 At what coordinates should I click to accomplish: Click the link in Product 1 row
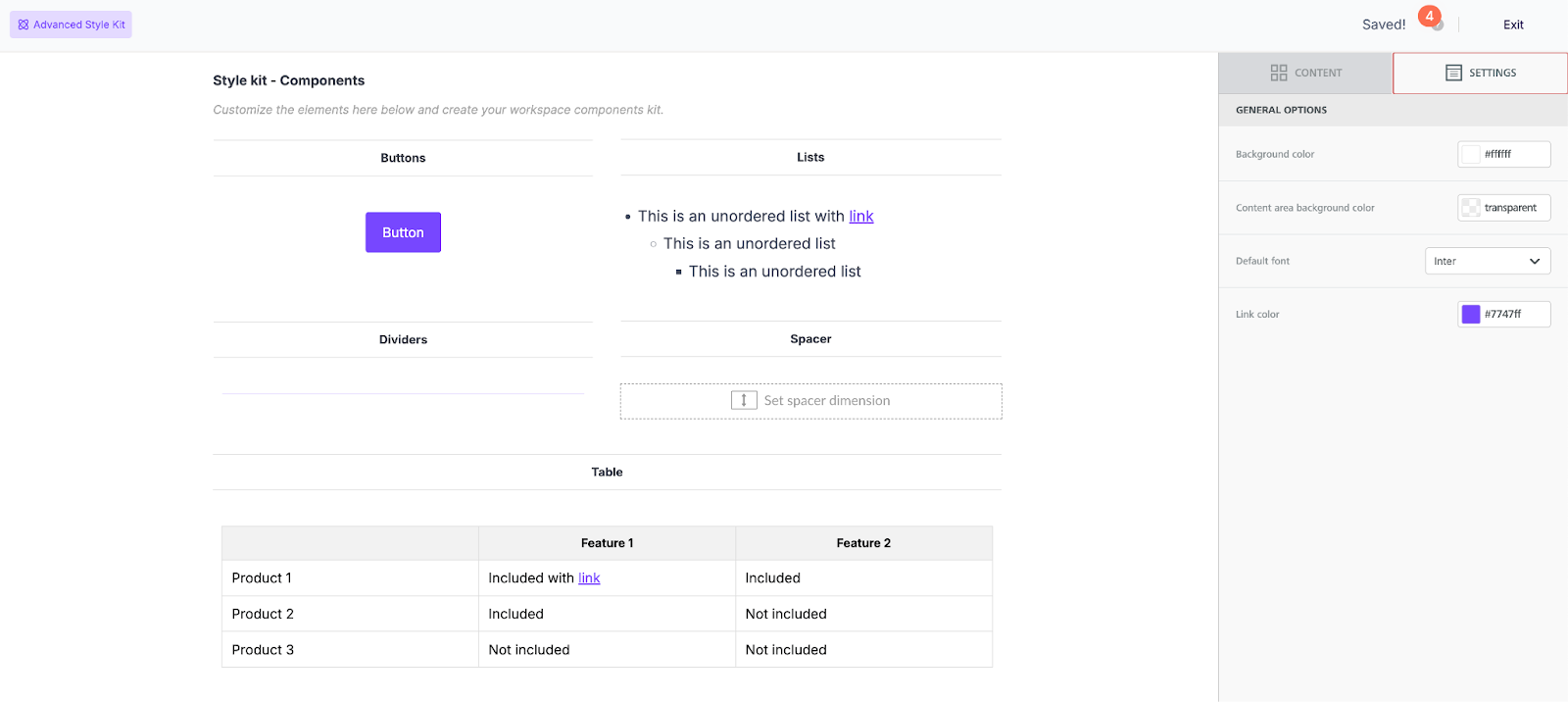coord(589,578)
